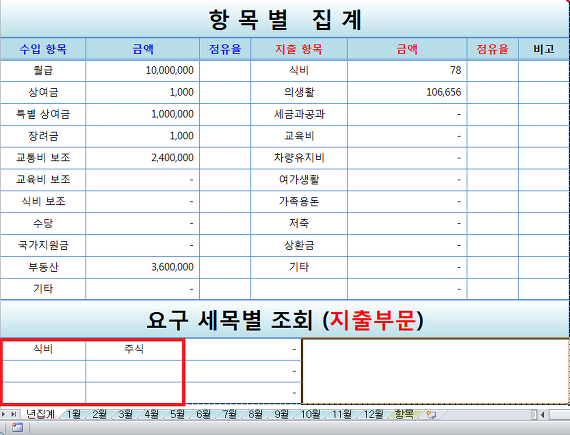
Task: Go to the next sheet tab arrow
Action: [x=4, y=414]
